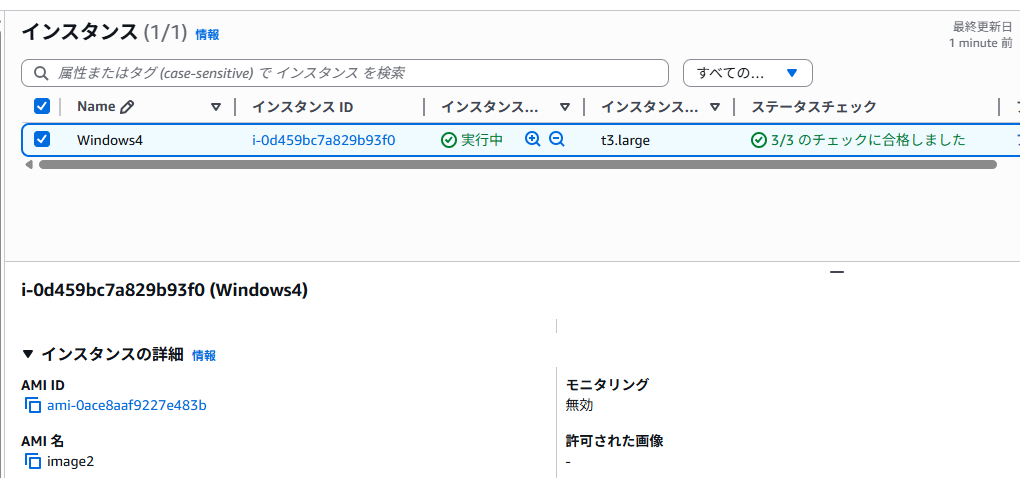The width and height of the screenshot is (1020, 478).
Task: Click the search magnifier icon in instance search
Action: pyautogui.click(x=41, y=73)
